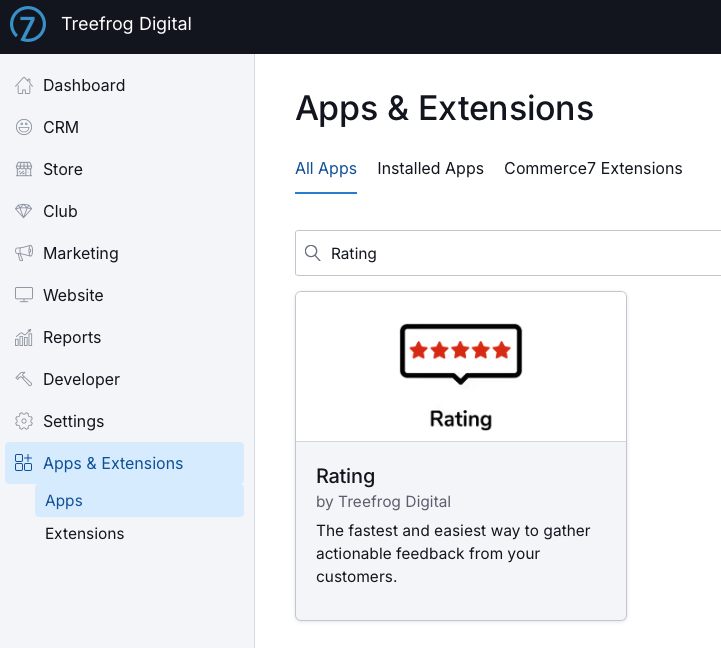Click the CRM smiley face icon
The height and width of the screenshot is (648, 721).
pyautogui.click(x=24, y=127)
